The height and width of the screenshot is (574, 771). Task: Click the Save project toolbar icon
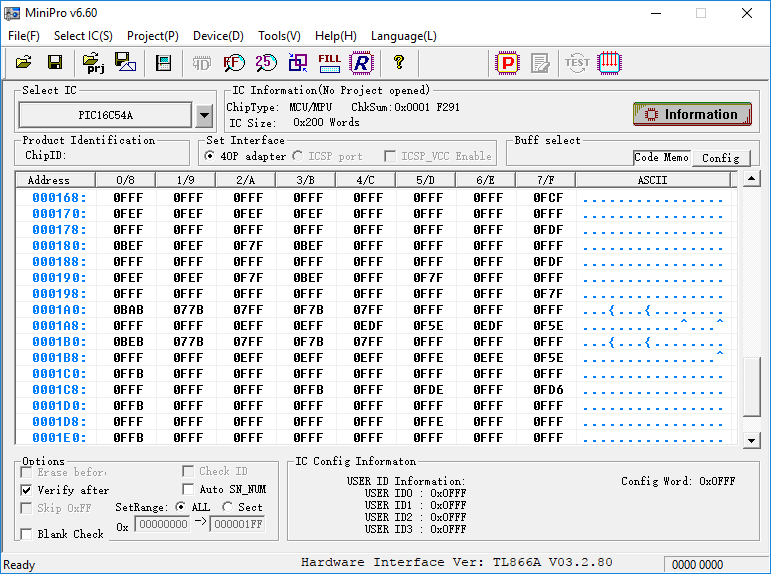125,62
